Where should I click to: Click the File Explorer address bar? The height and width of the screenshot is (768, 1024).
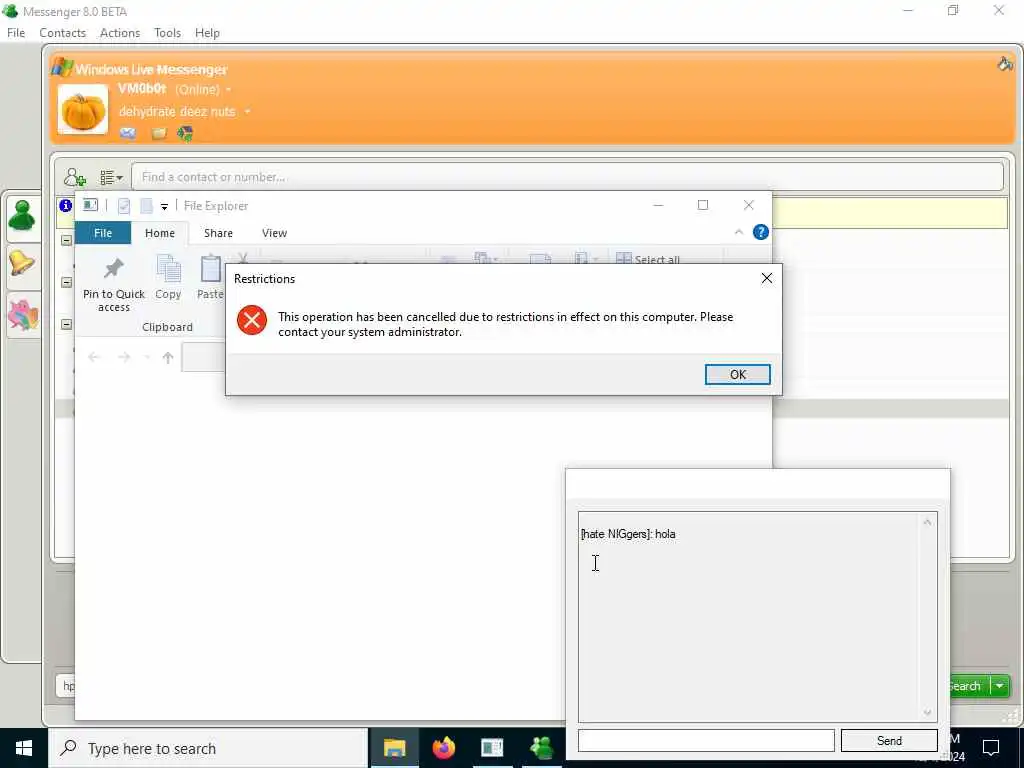[x=204, y=357]
